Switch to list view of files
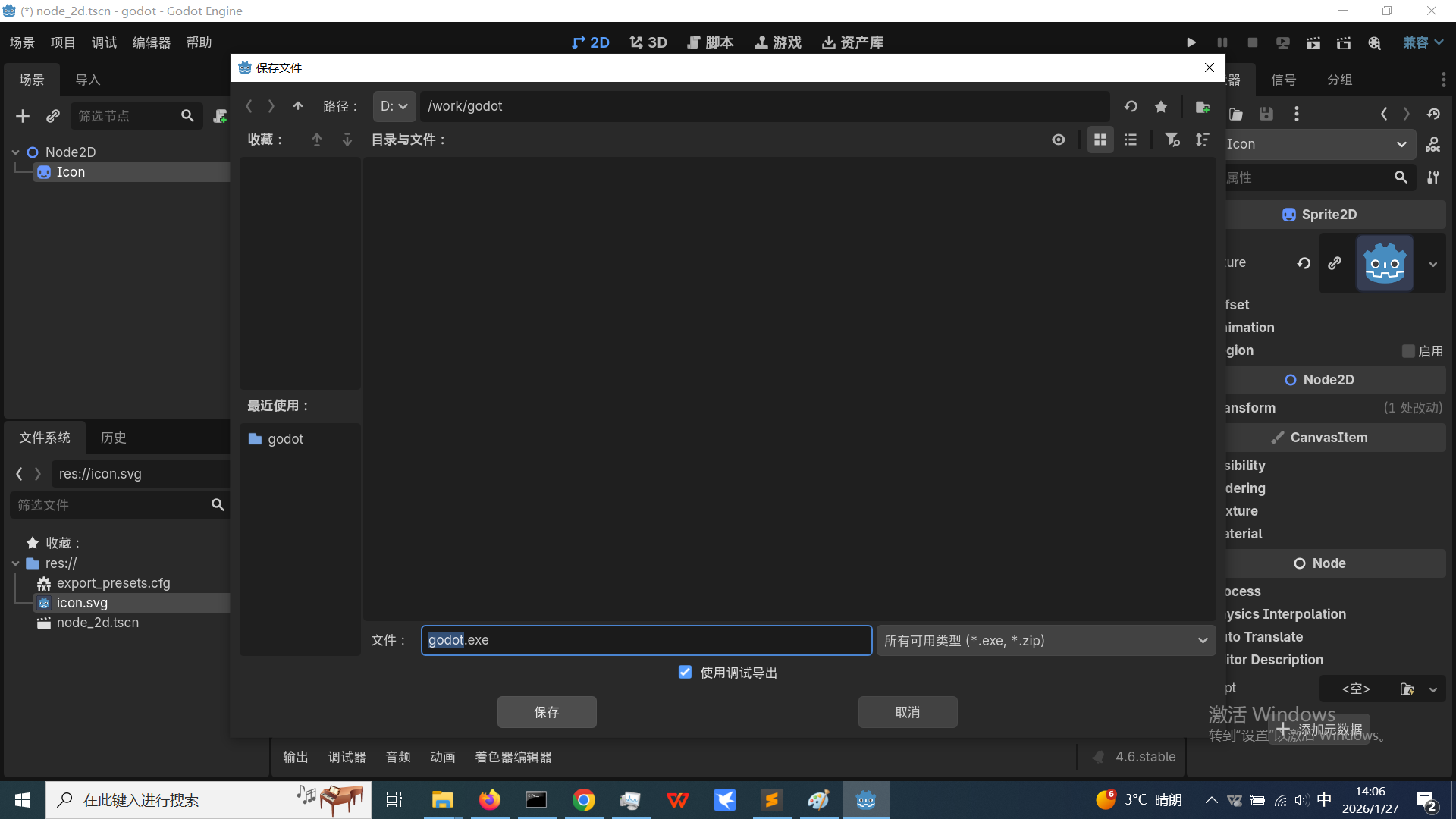The height and width of the screenshot is (819, 1456). [x=1131, y=140]
